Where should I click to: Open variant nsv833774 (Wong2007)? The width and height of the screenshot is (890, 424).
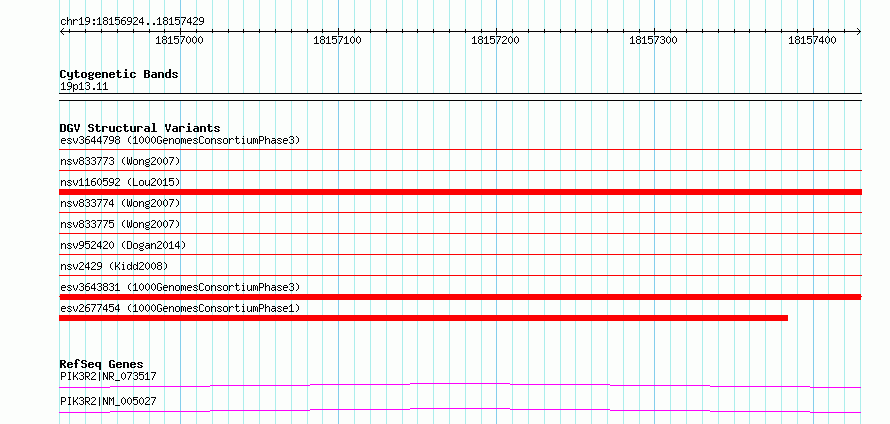pos(120,203)
